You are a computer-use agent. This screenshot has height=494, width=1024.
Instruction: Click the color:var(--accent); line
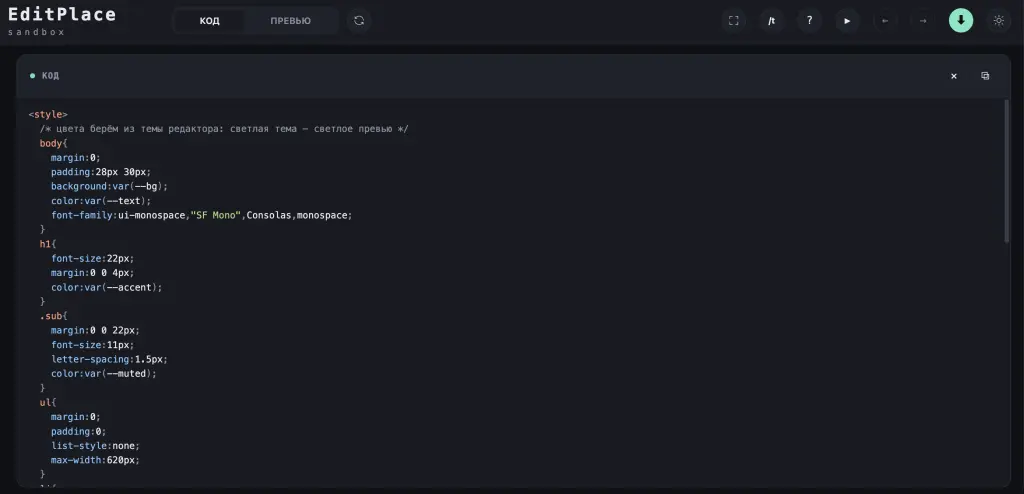(106, 287)
